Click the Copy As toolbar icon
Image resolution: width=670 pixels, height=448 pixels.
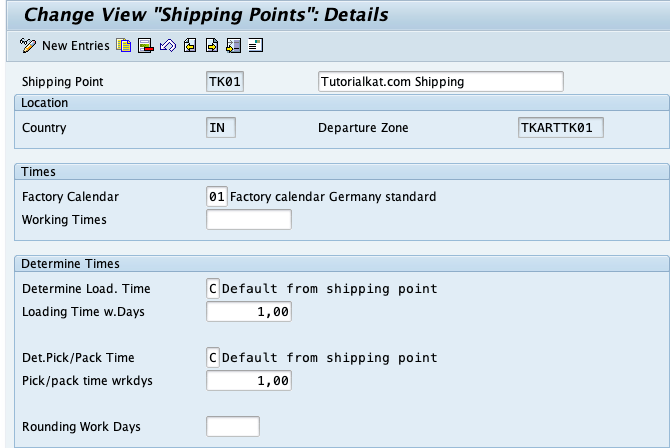tap(123, 45)
